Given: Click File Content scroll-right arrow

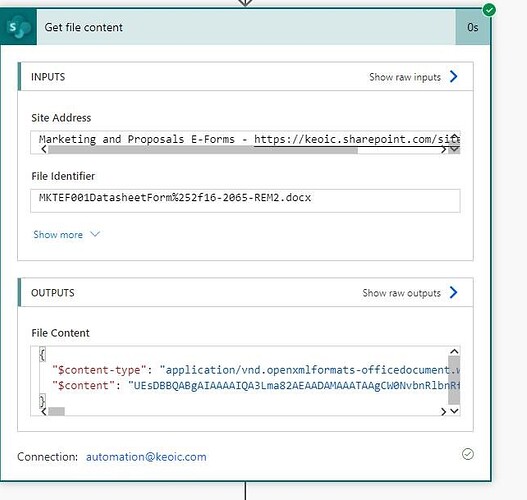Looking at the screenshot, I should tap(444, 411).
